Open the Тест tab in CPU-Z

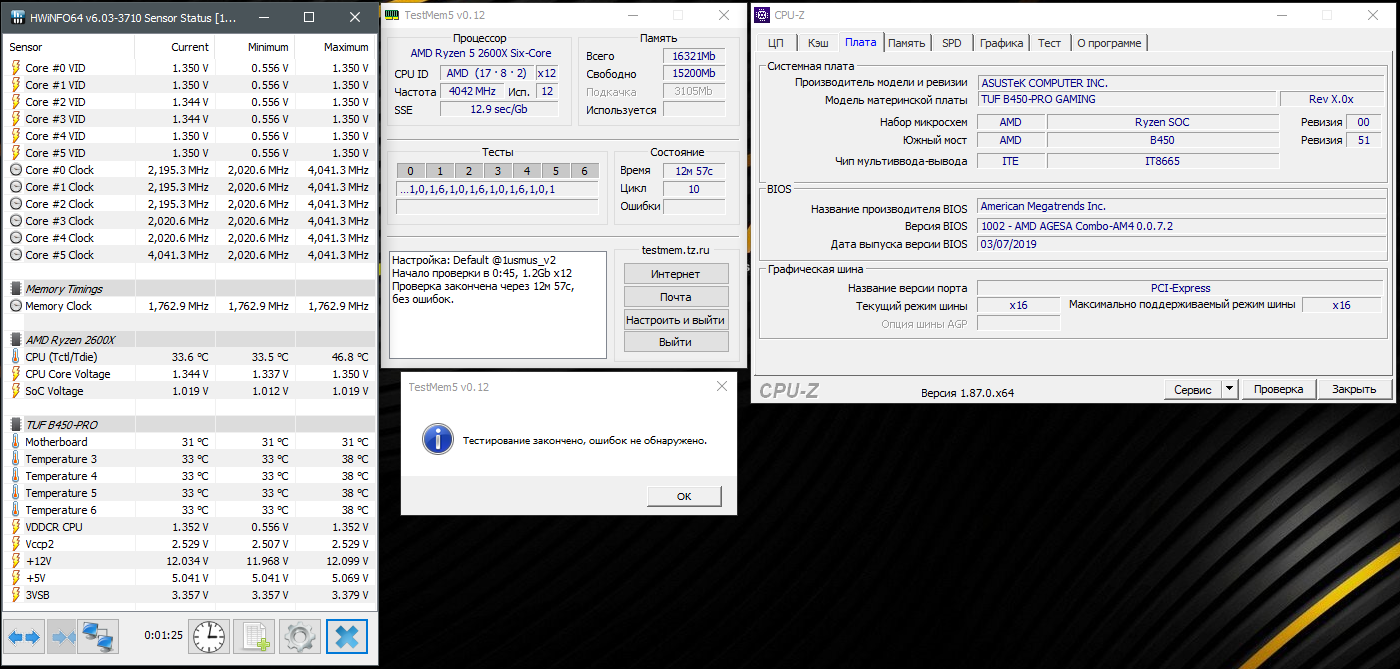point(1049,43)
